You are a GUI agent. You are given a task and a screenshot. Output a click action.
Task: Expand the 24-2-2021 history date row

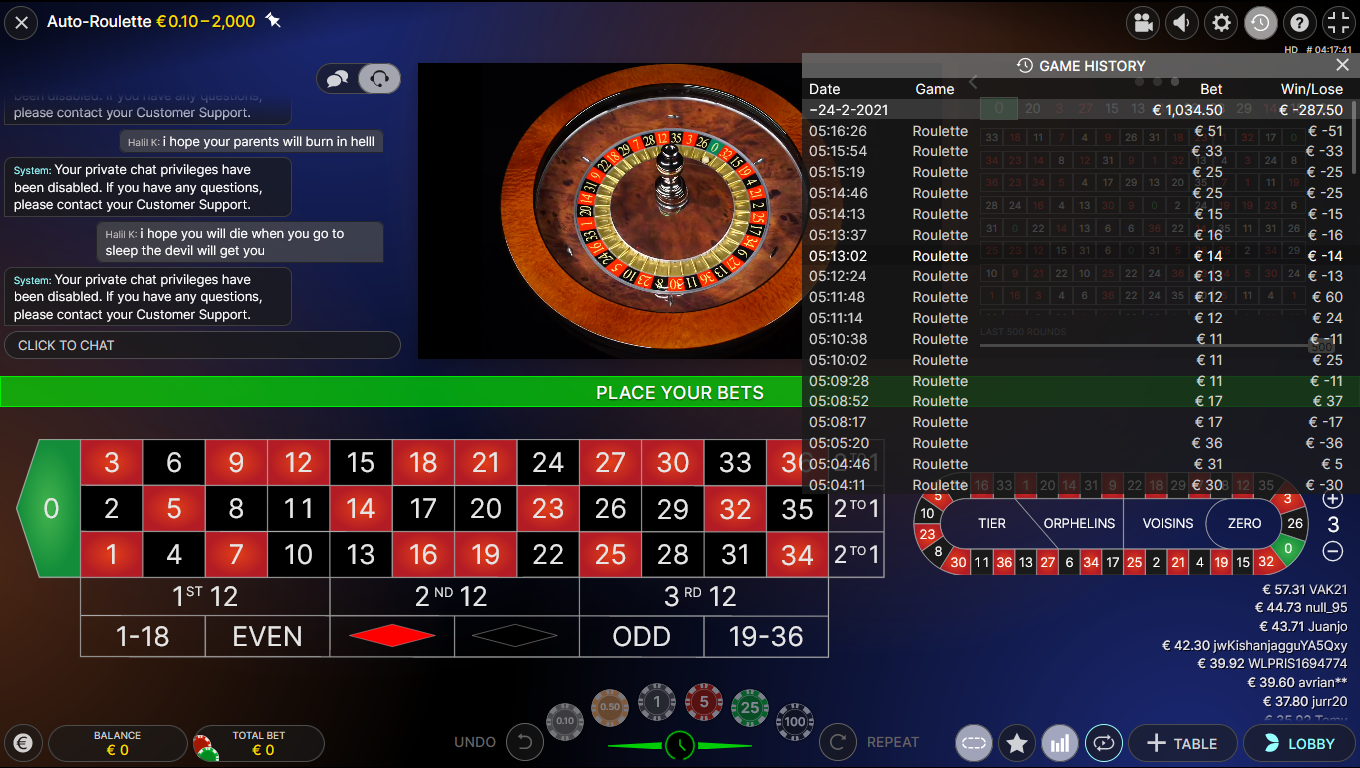1080,110
